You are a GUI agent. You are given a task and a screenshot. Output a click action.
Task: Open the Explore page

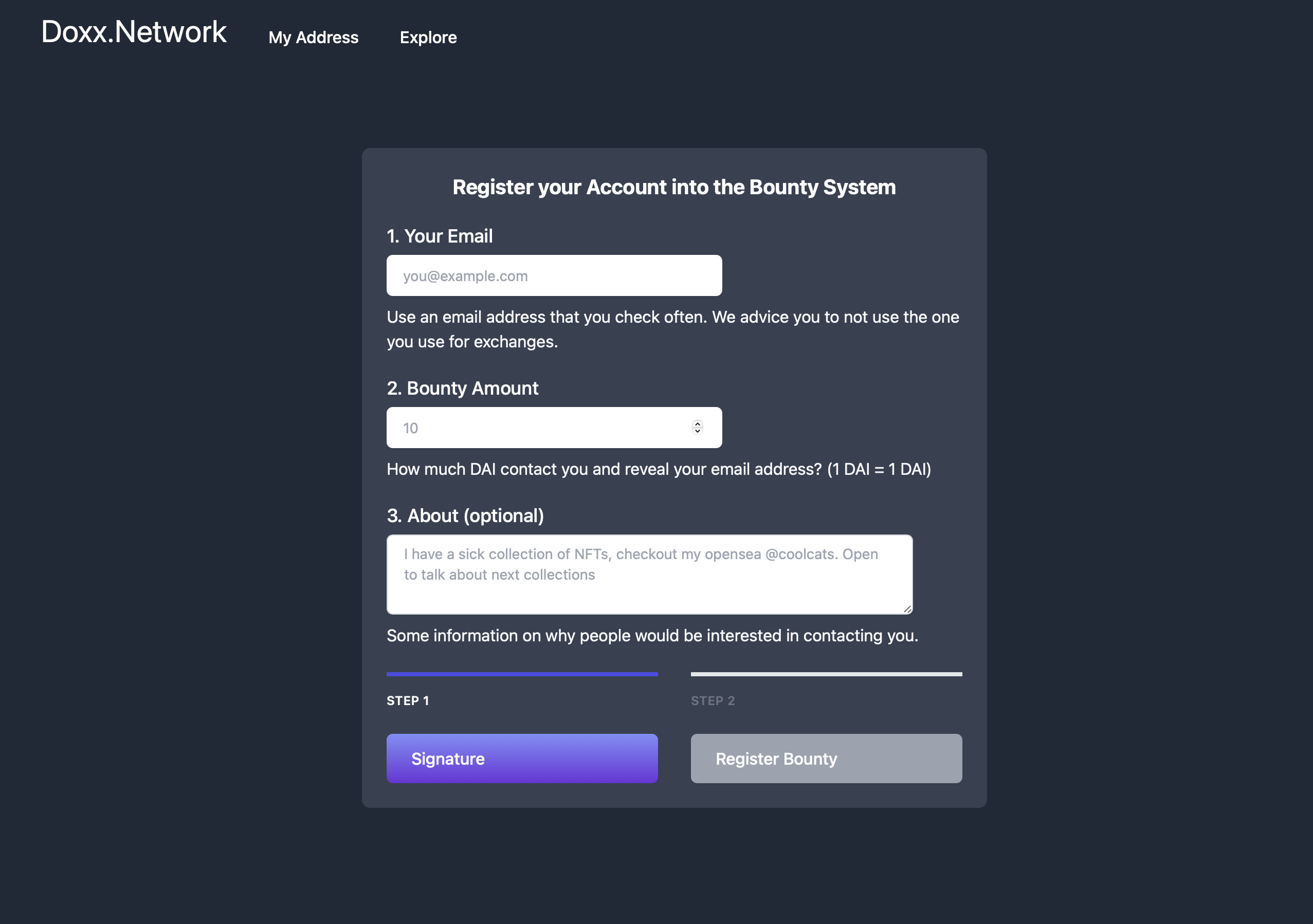click(428, 38)
